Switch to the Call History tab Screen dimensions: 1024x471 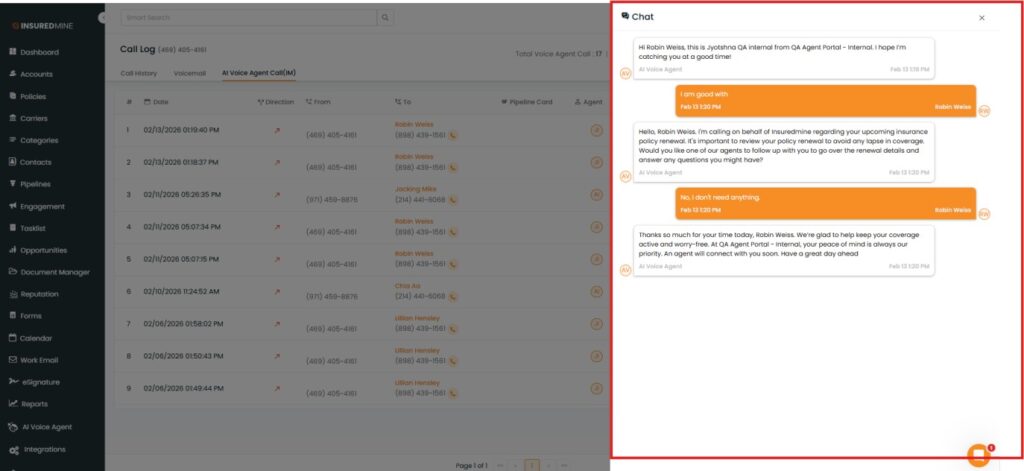click(x=138, y=73)
